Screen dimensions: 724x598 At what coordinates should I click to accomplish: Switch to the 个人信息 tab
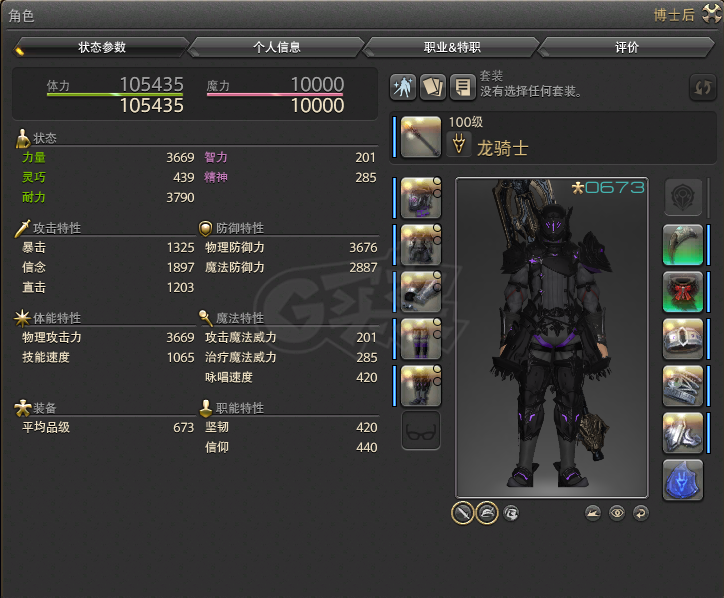click(277, 47)
